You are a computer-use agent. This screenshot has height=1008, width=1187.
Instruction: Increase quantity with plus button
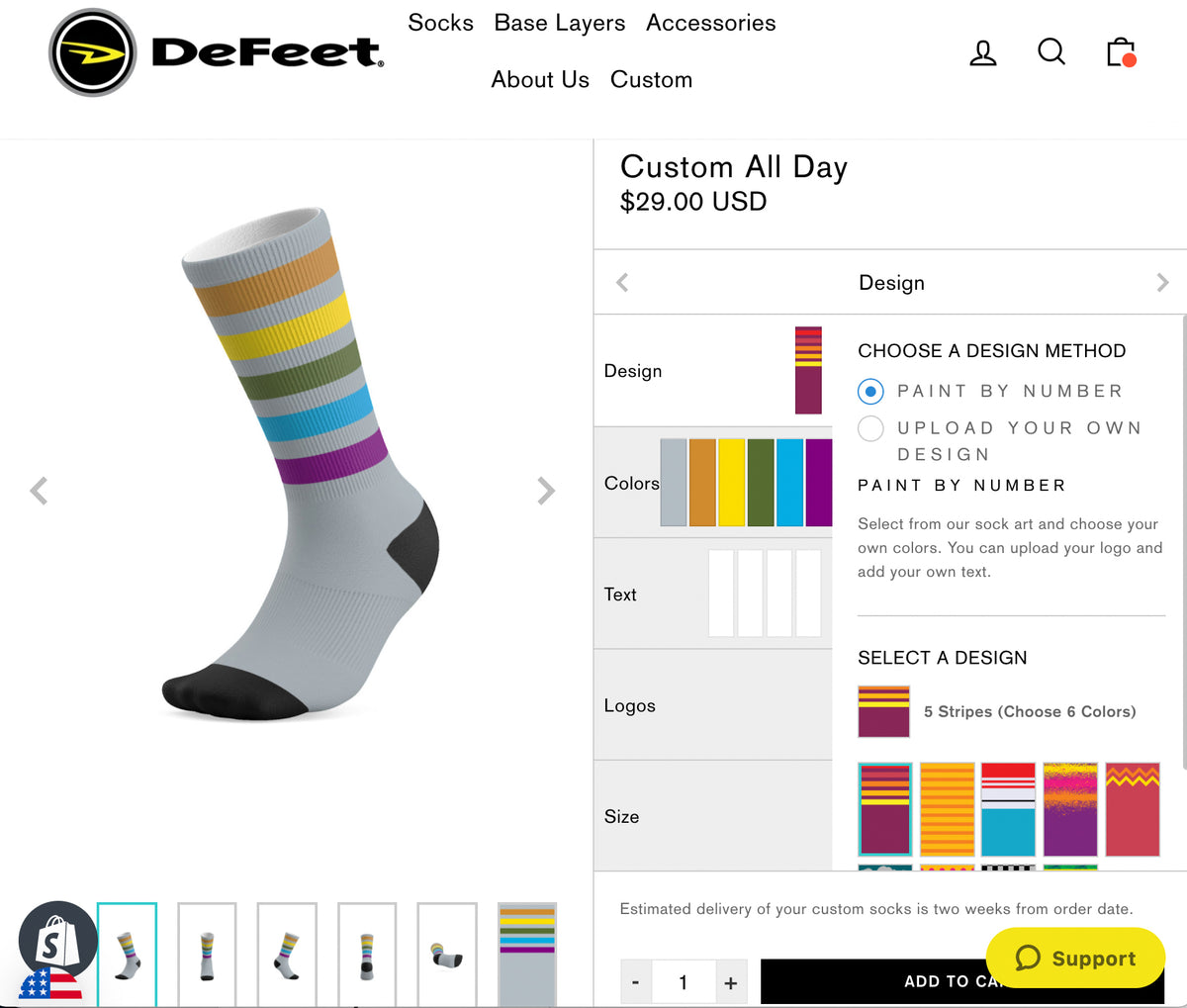coord(730,982)
